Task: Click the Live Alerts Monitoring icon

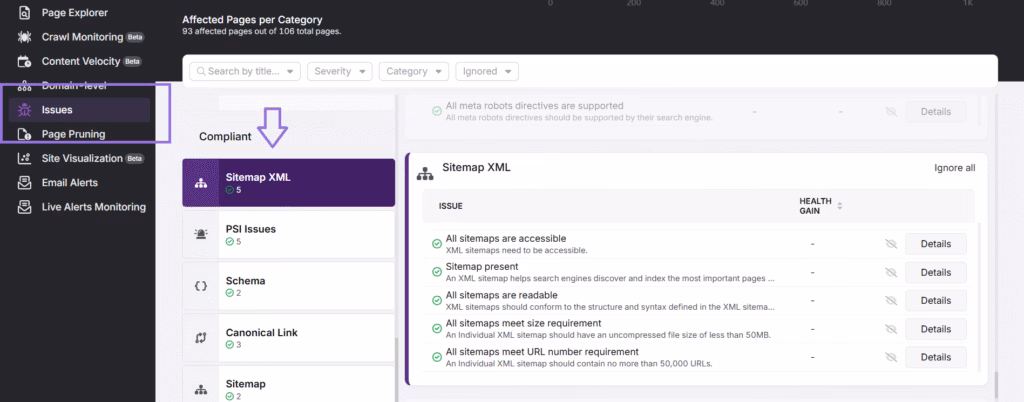Action: point(25,207)
